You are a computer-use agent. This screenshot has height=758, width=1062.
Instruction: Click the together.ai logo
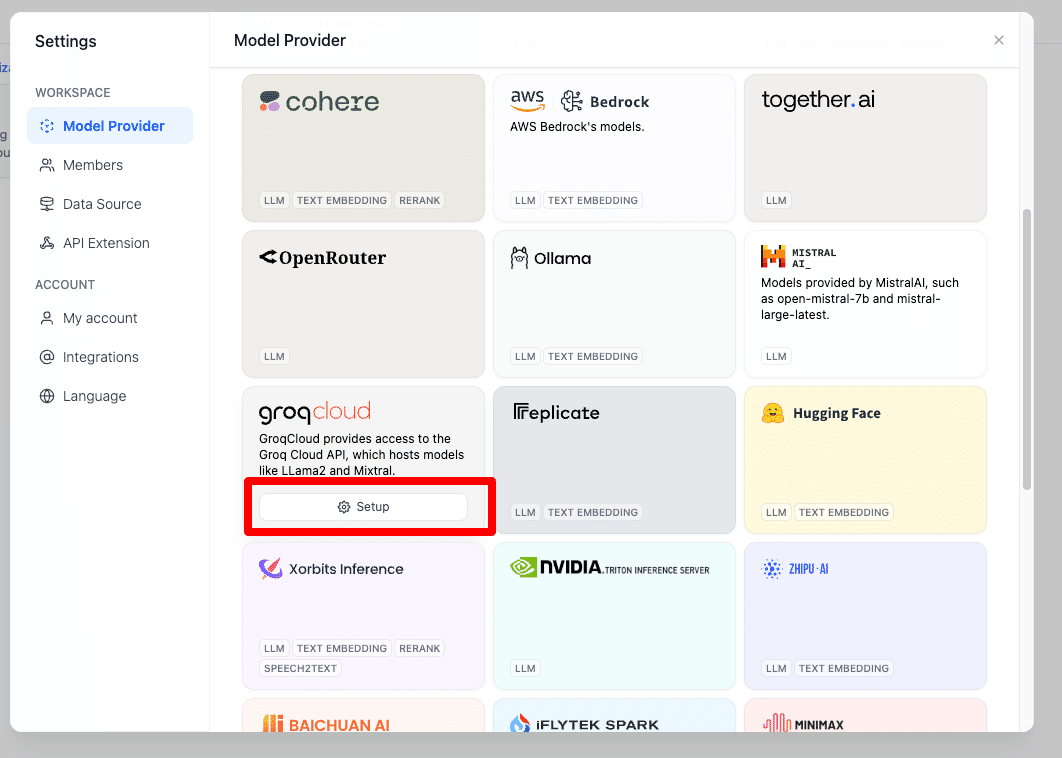pyautogui.click(x=818, y=100)
